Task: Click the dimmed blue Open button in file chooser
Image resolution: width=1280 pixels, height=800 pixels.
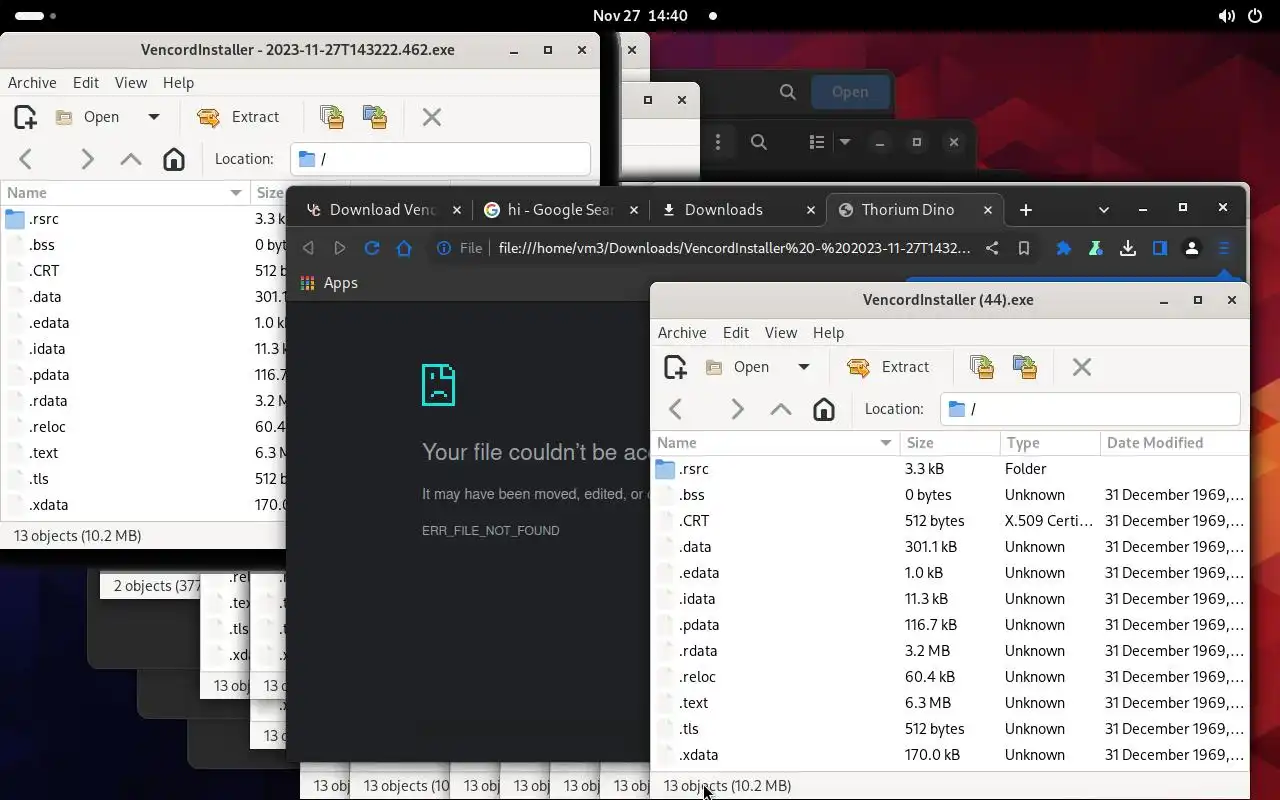Action: tap(850, 92)
